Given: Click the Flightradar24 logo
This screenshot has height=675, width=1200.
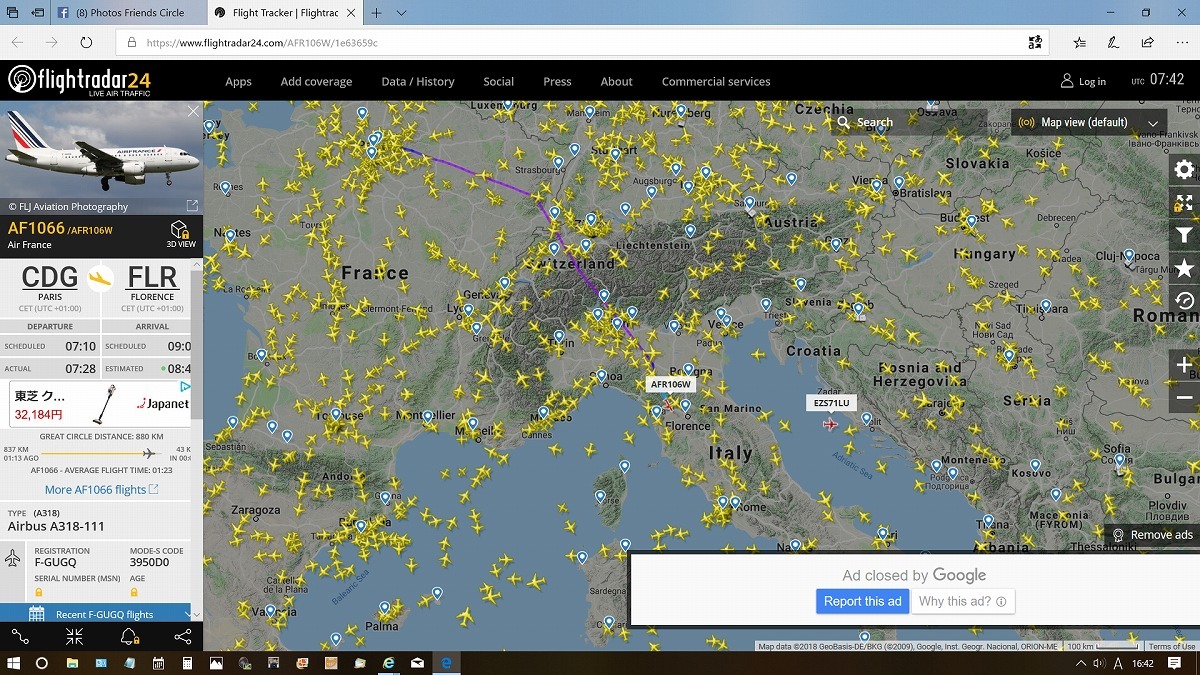Looking at the screenshot, I should click(x=80, y=80).
